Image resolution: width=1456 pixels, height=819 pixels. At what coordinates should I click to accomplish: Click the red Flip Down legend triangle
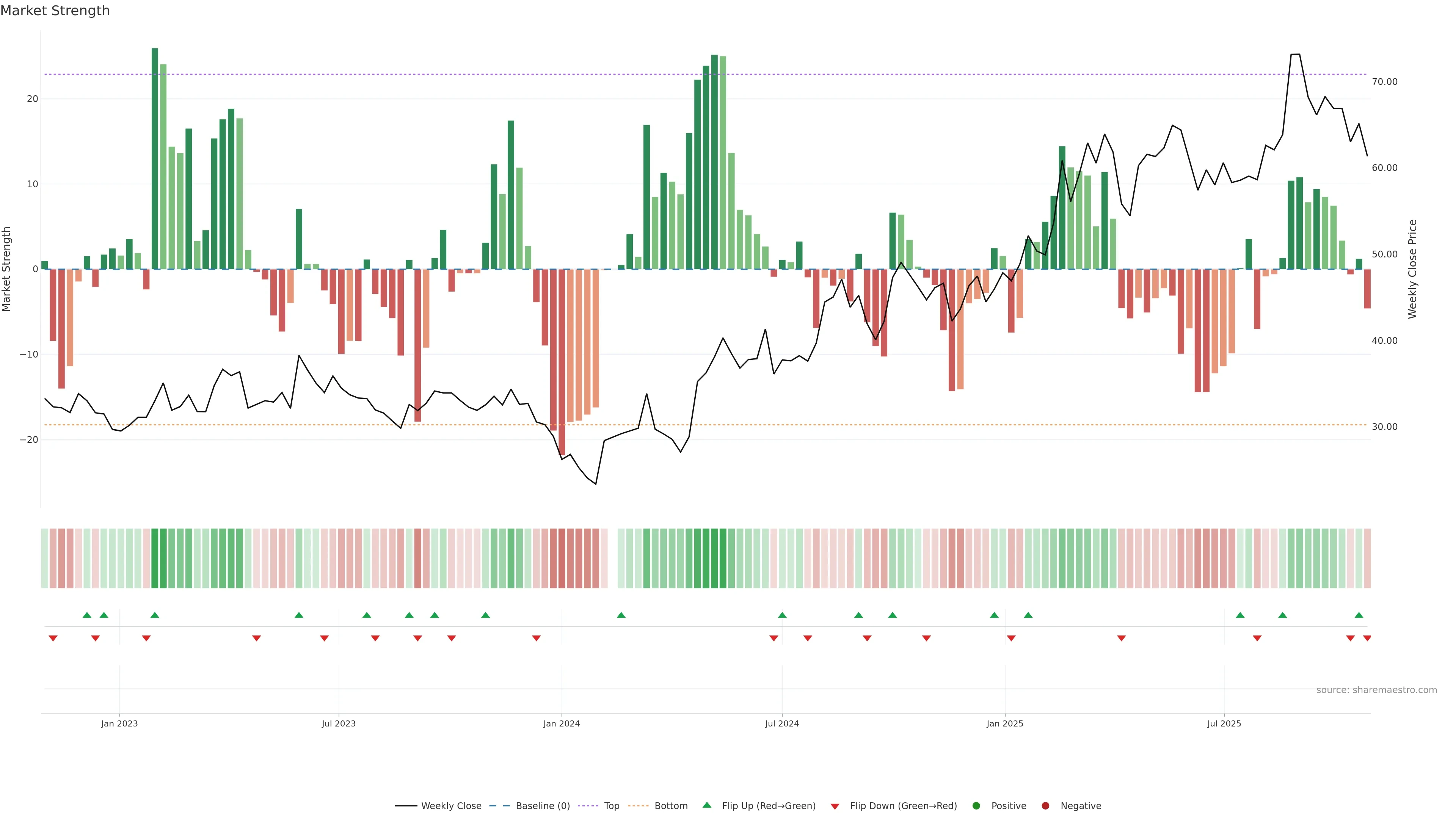point(835,806)
